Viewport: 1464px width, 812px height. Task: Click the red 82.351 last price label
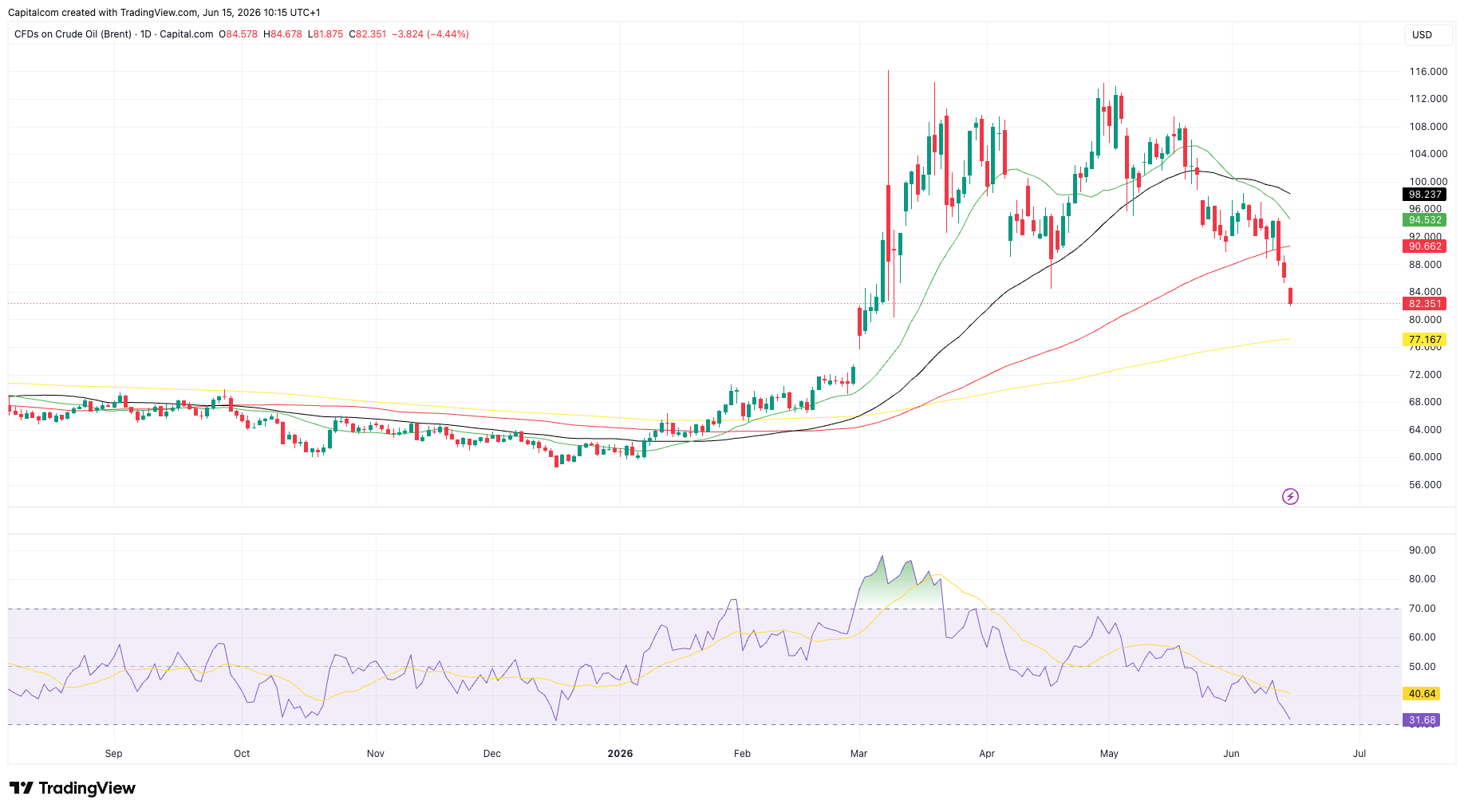(1425, 304)
